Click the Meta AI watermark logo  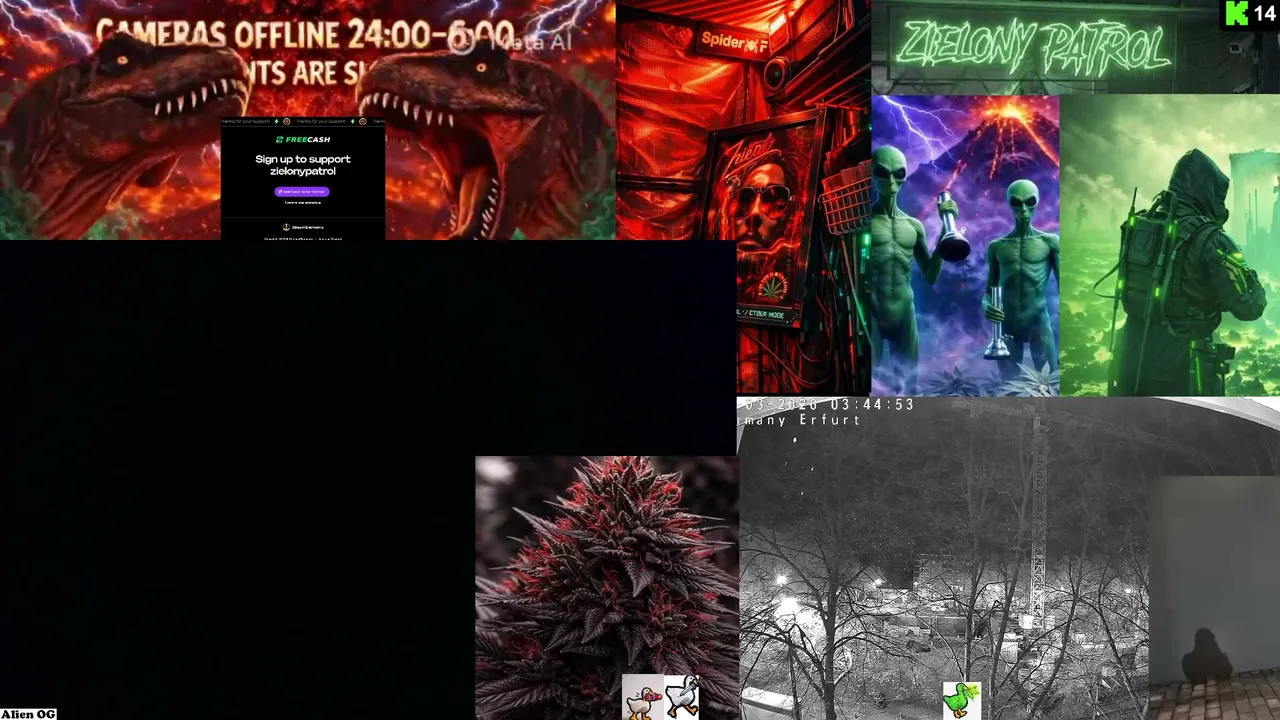pyautogui.click(x=510, y=42)
